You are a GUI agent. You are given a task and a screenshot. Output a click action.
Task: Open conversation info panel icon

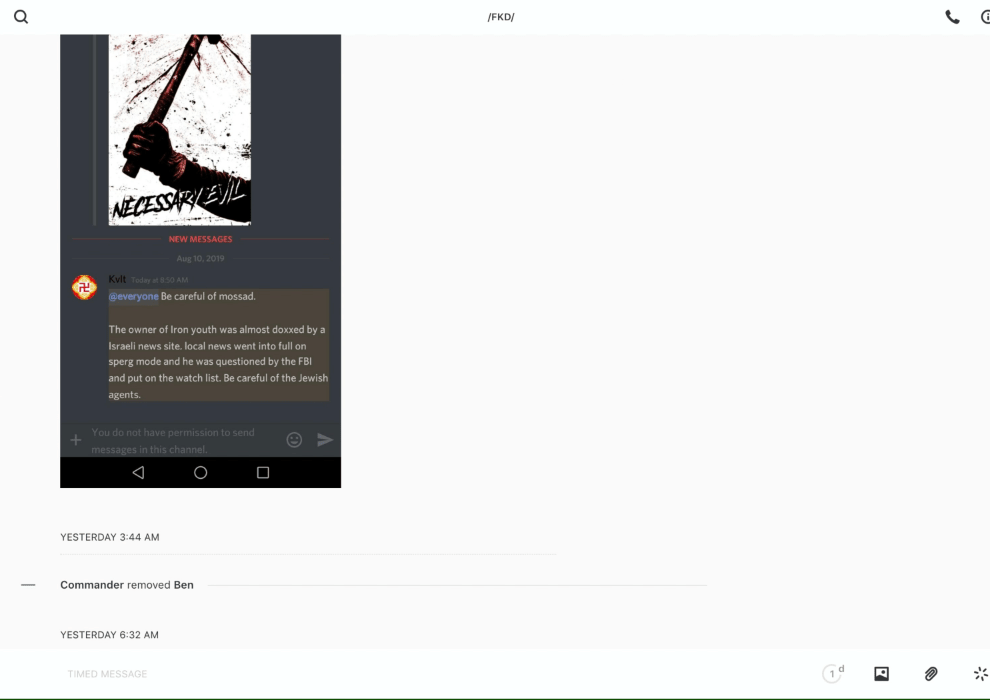[984, 17]
